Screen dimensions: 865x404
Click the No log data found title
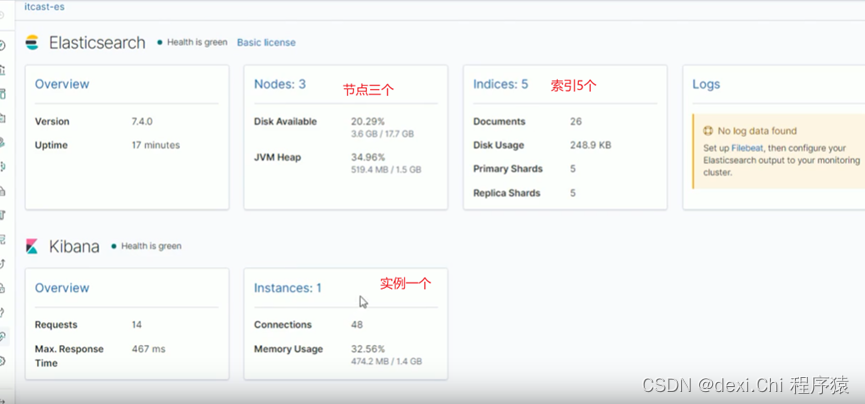tap(757, 131)
